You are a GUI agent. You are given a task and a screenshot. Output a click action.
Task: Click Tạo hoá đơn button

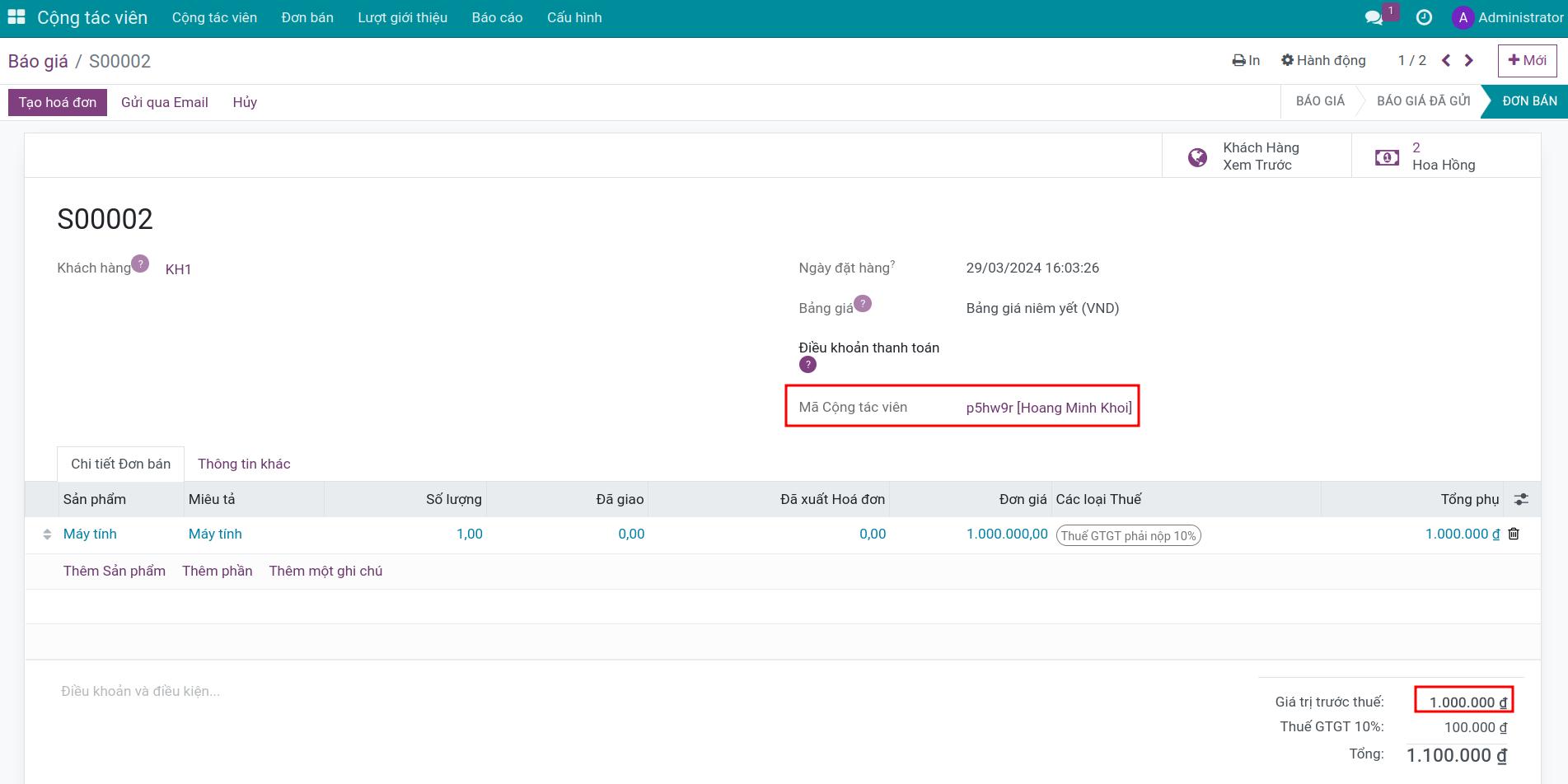[58, 102]
